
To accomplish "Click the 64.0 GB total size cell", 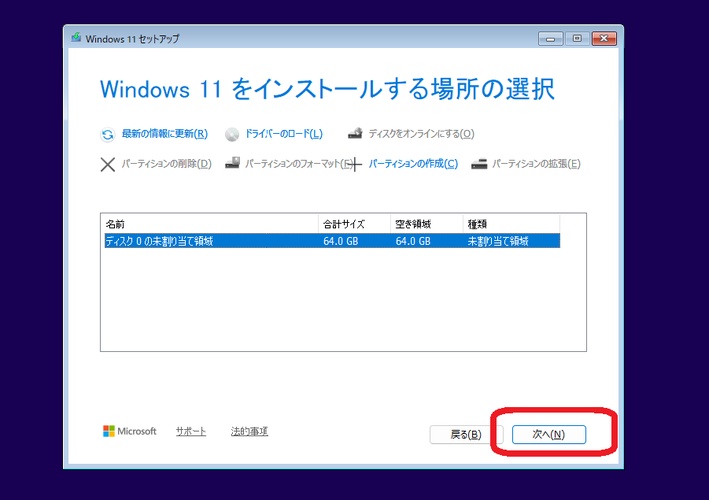I will 340,241.
